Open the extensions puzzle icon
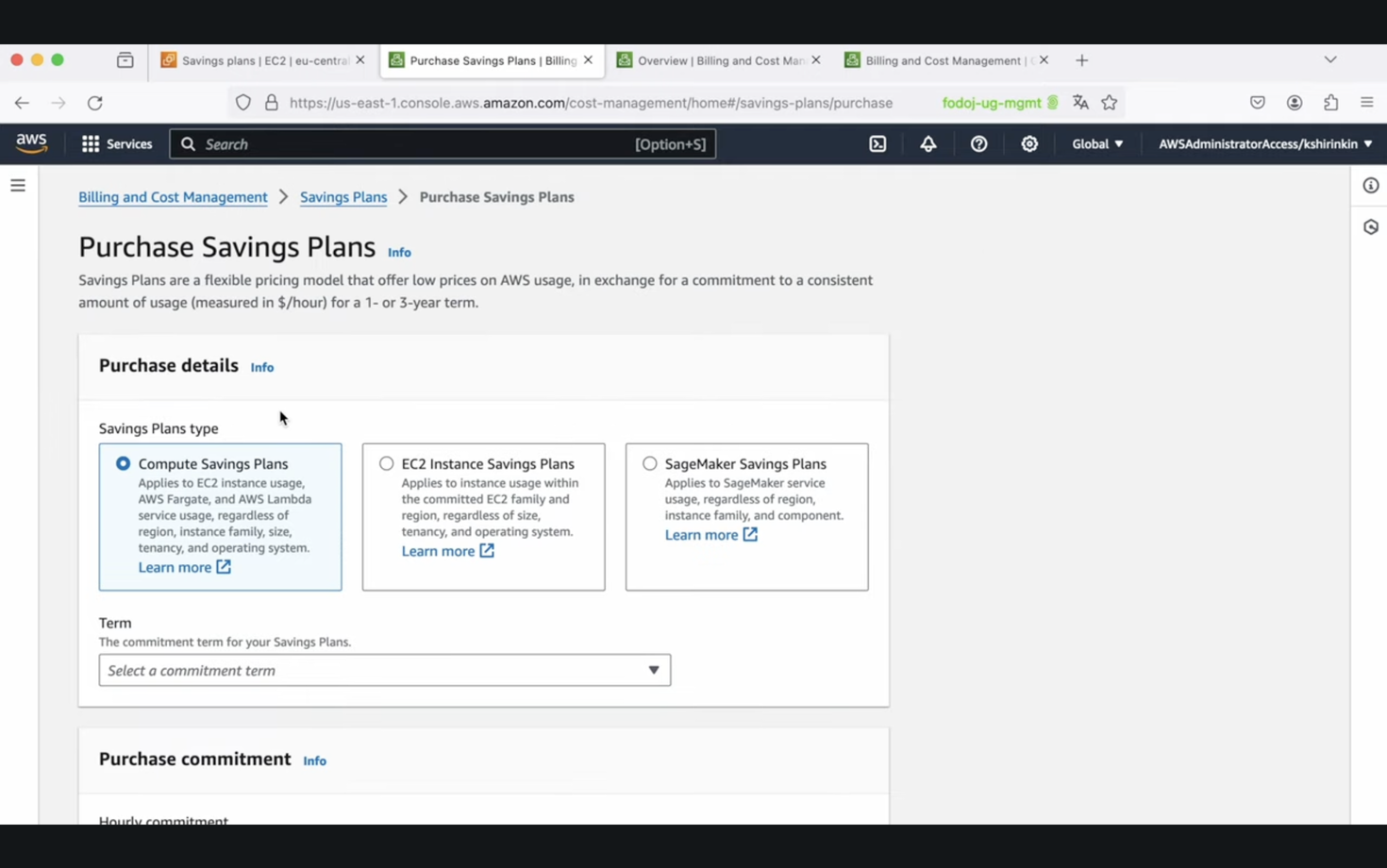This screenshot has height=868, width=1387. (1330, 103)
